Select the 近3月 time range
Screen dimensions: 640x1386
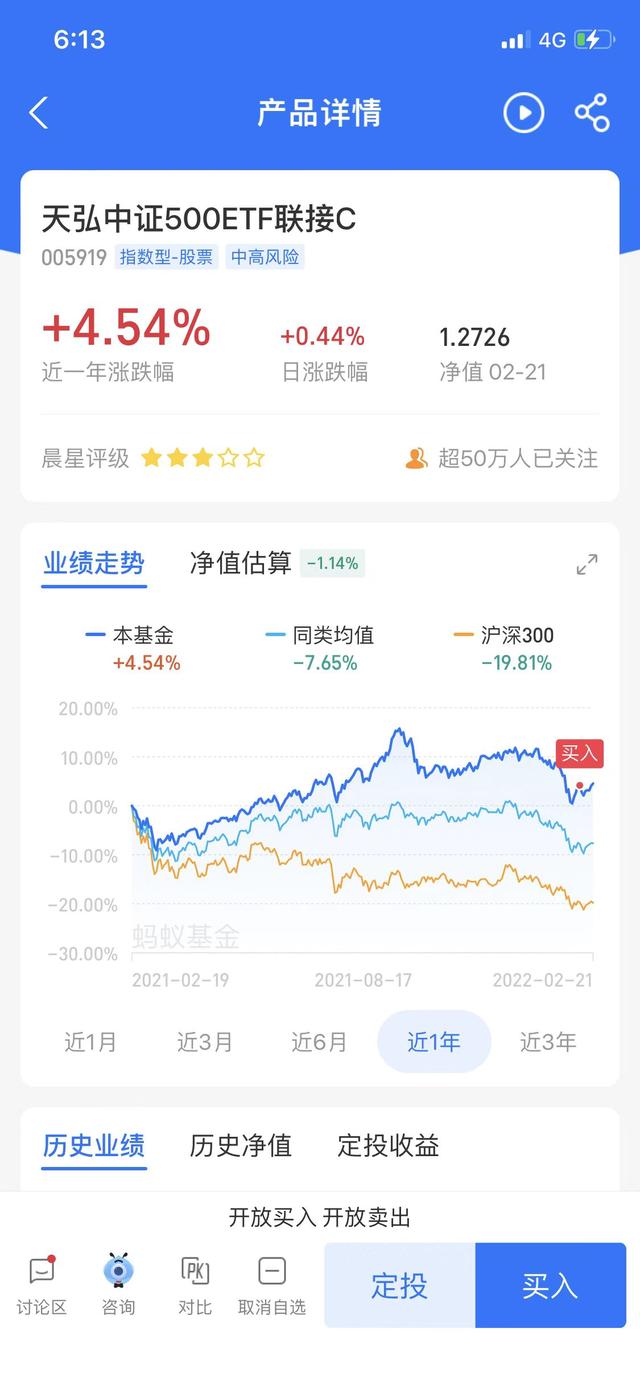tap(205, 1042)
